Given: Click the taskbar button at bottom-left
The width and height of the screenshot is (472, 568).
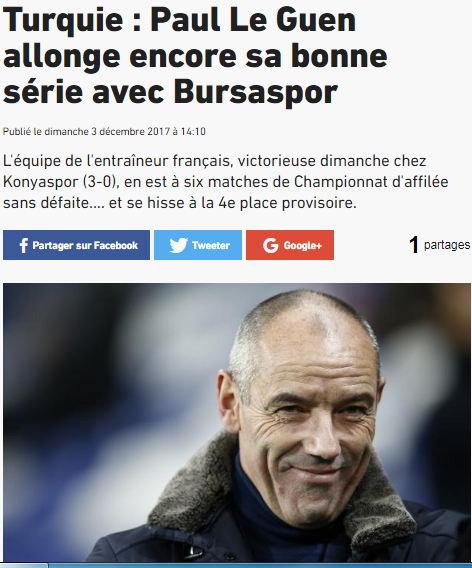Looking at the screenshot, I should tap(24, 566).
